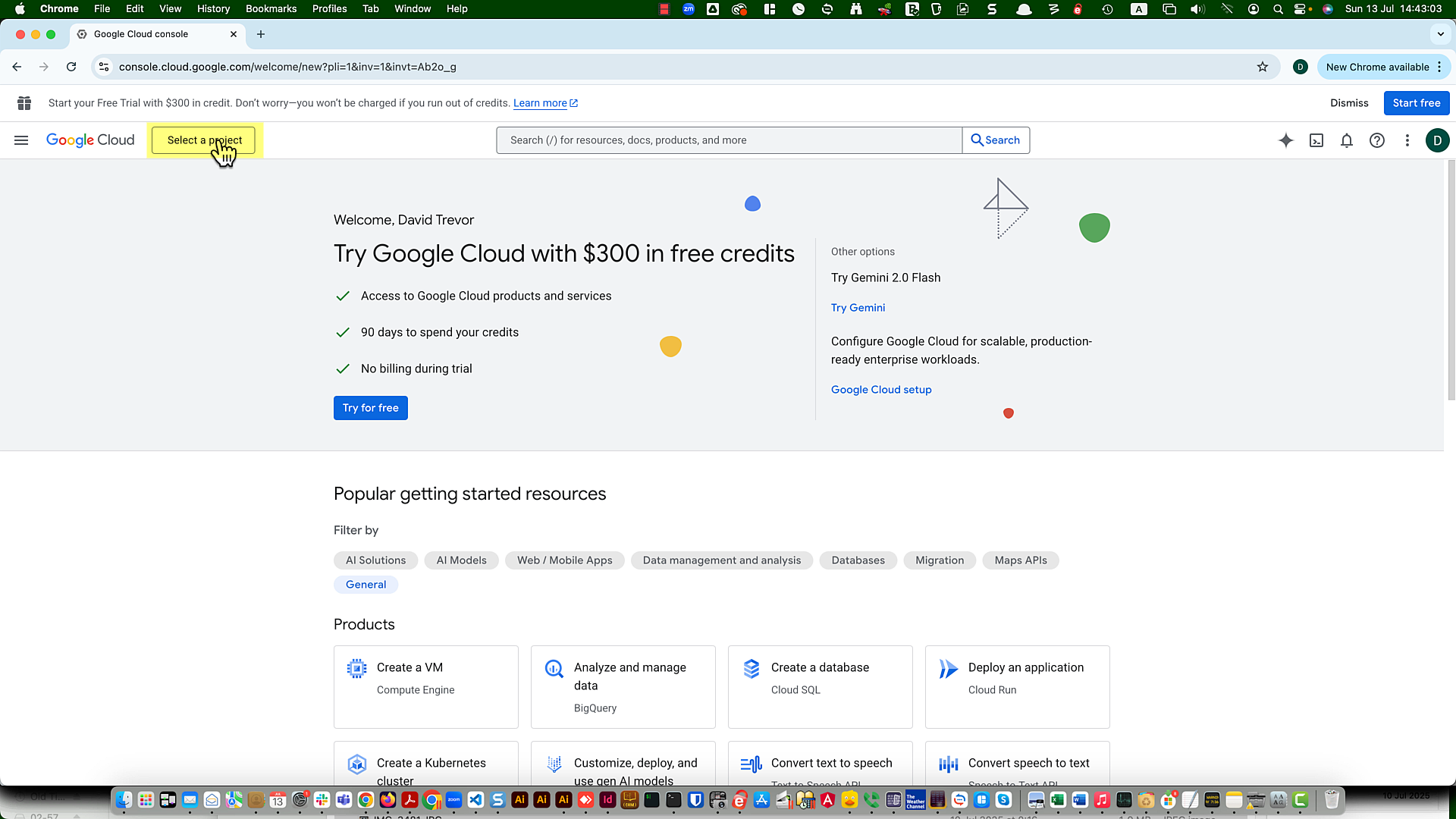Open the David Trevor account avatar
1456x819 pixels.
click(1438, 140)
